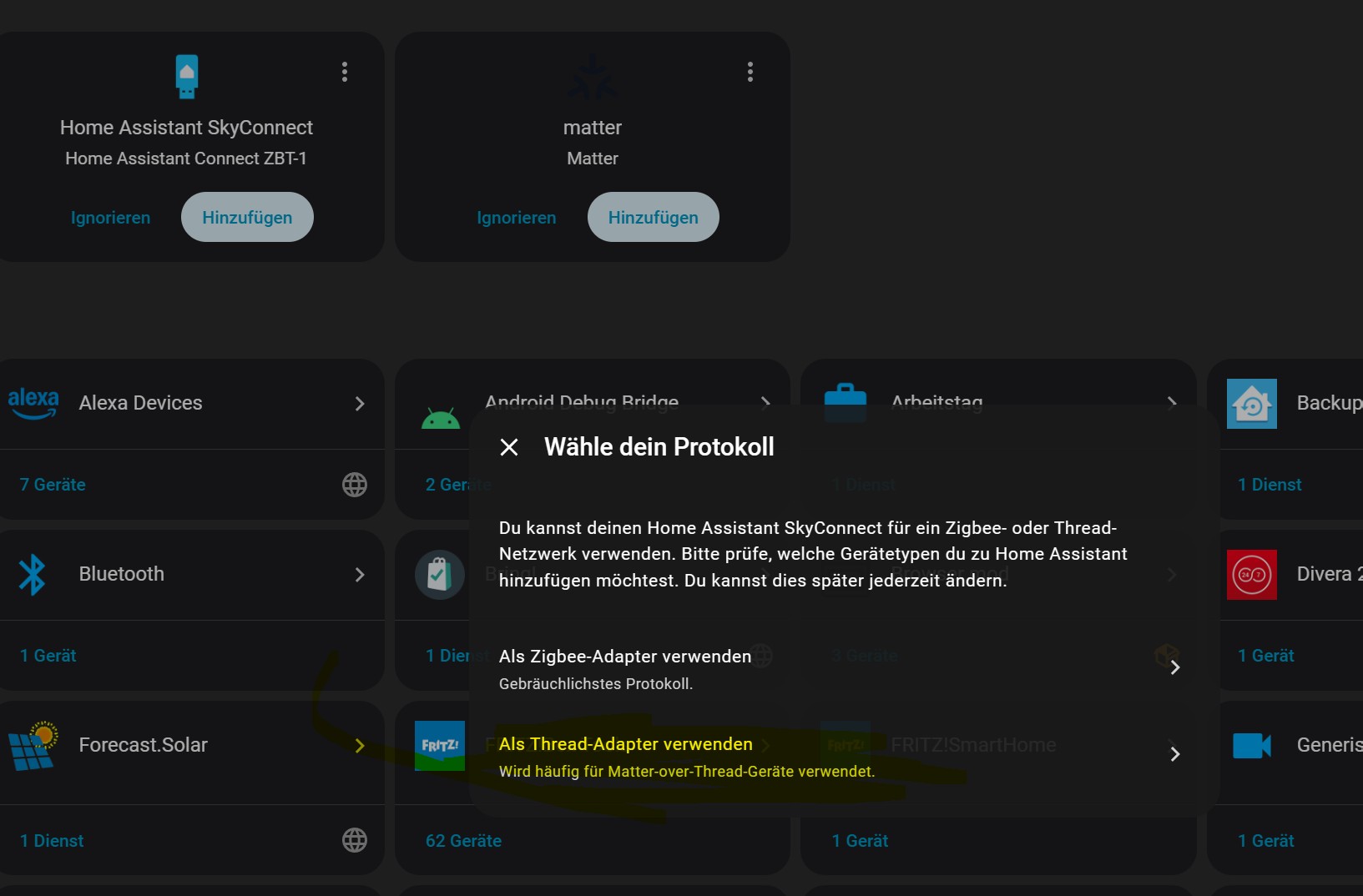Viewport: 1363px width, 896px height.
Task: Ignore the discovered matter integration
Action: (516, 218)
